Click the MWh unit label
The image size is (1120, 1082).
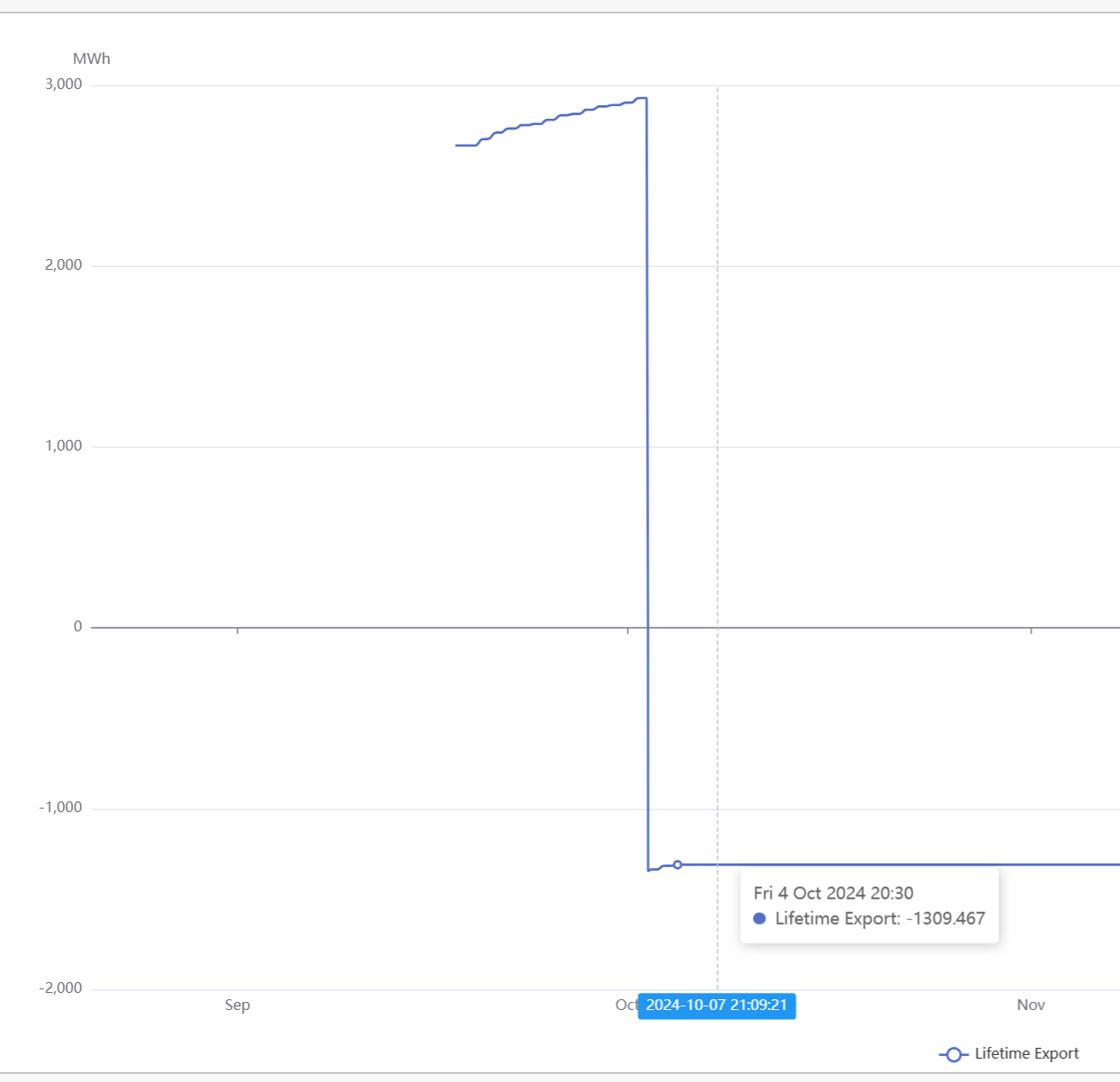pyautogui.click(x=92, y=58)
